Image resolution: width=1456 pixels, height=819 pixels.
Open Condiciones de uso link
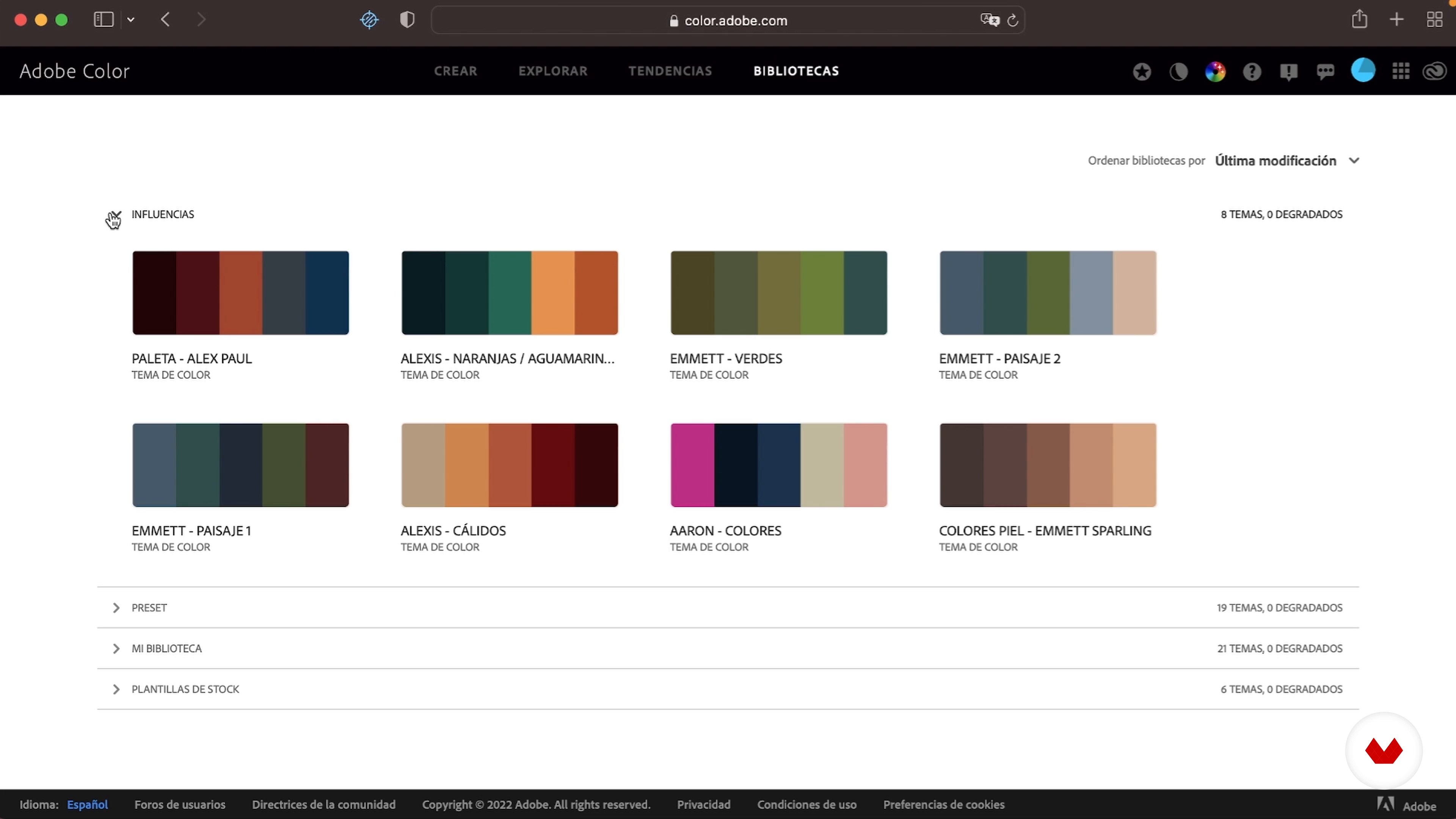tap(807, 804)
